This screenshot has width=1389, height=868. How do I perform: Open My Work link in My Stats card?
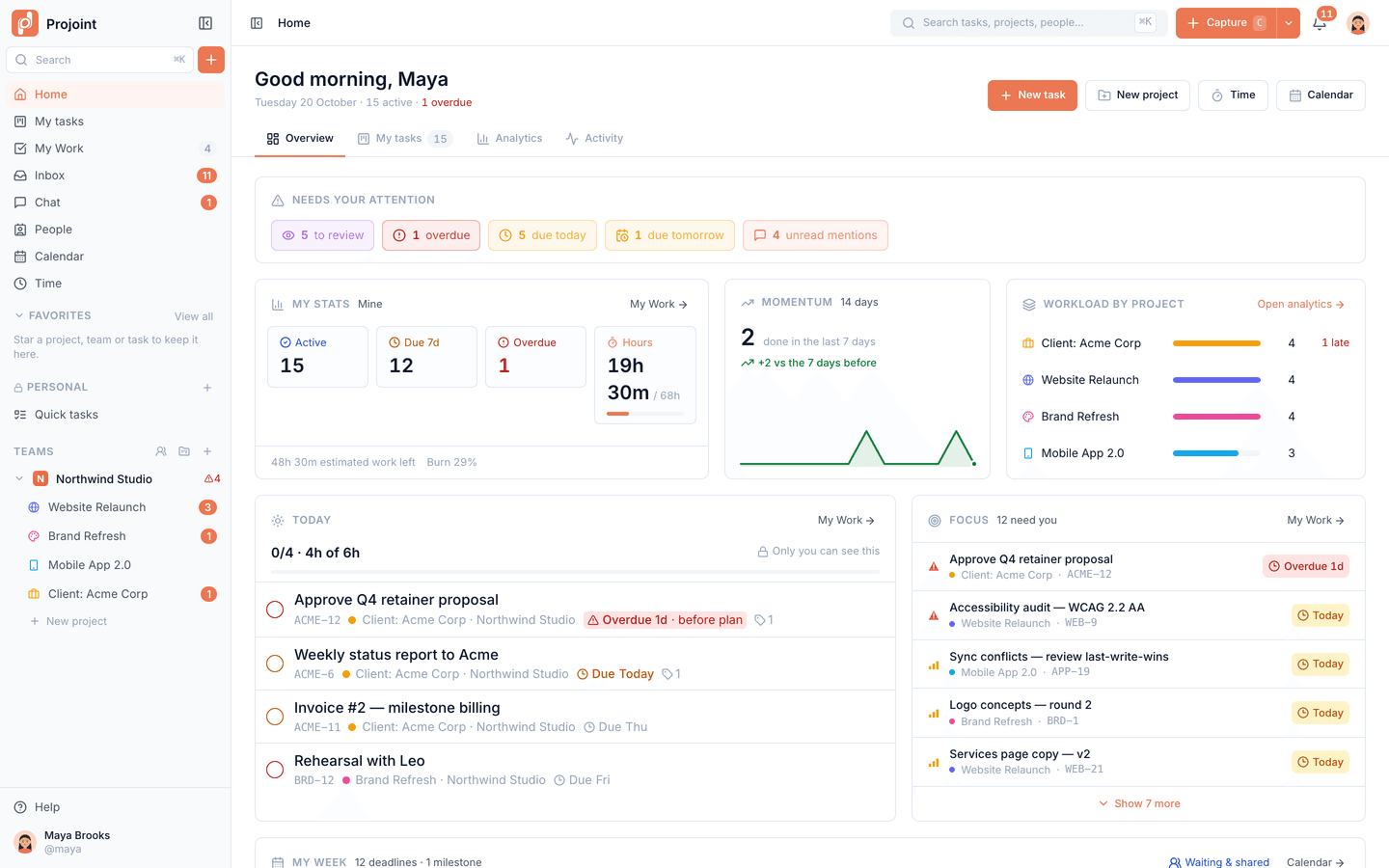coord(659,304)
